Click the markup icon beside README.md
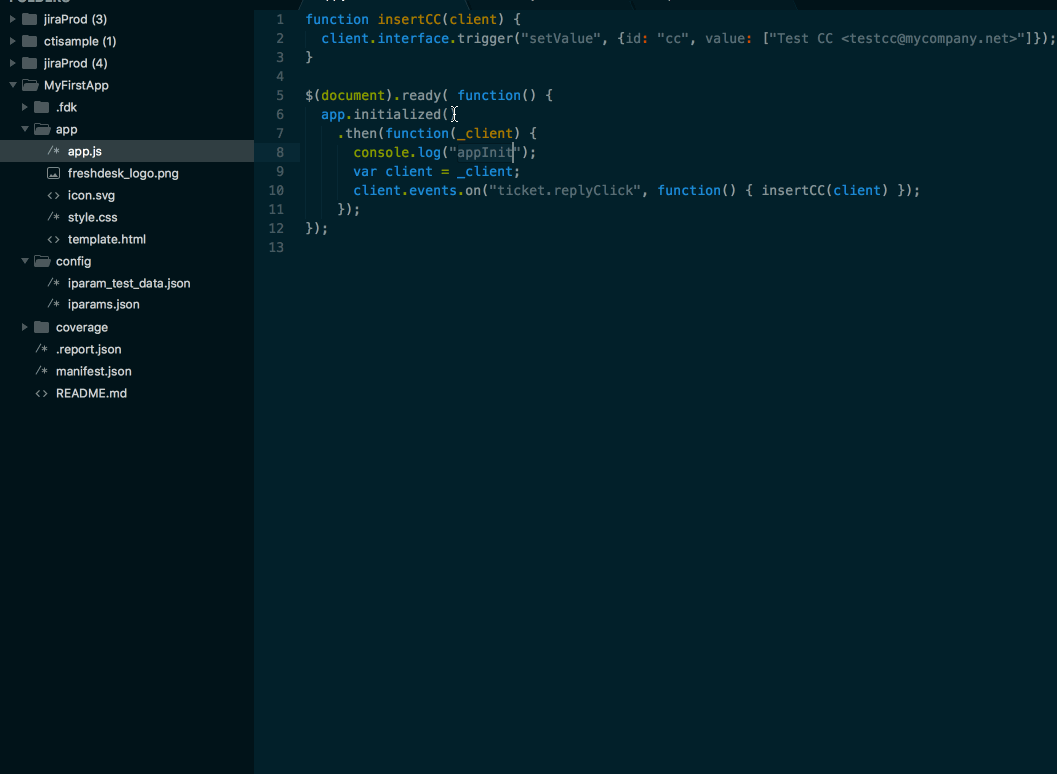This screenshot has height=774, width=1057. (41, 393)
